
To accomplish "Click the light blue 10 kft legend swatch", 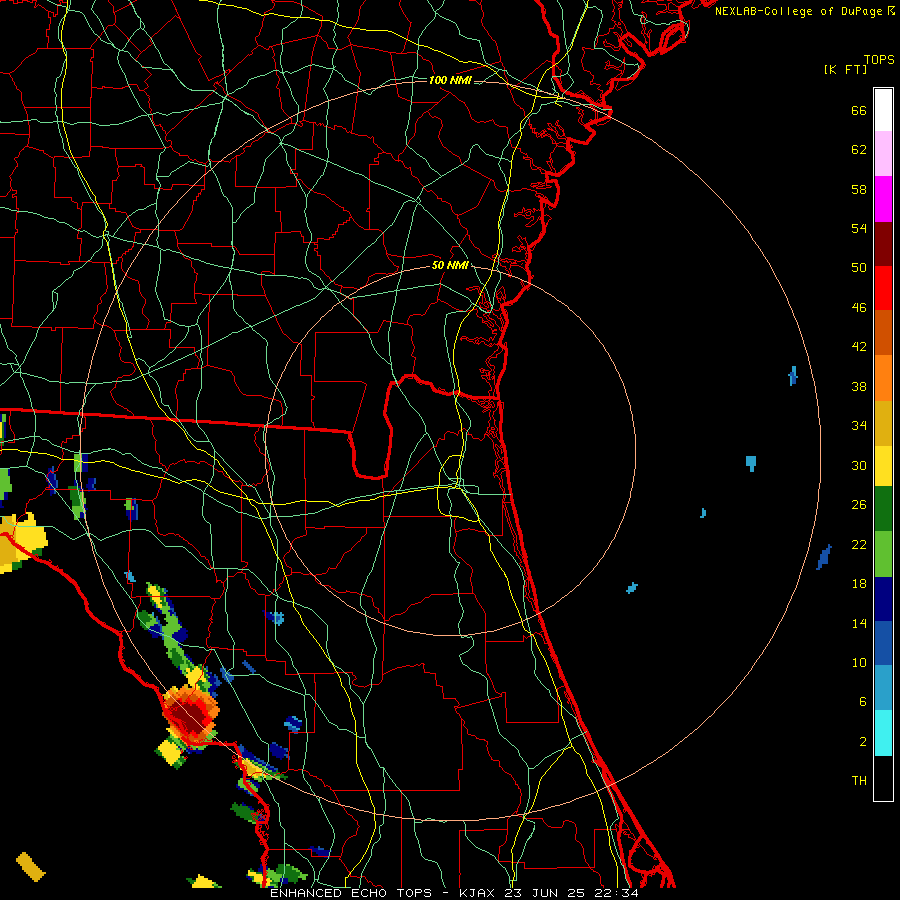I will click(x=883, y=688).
